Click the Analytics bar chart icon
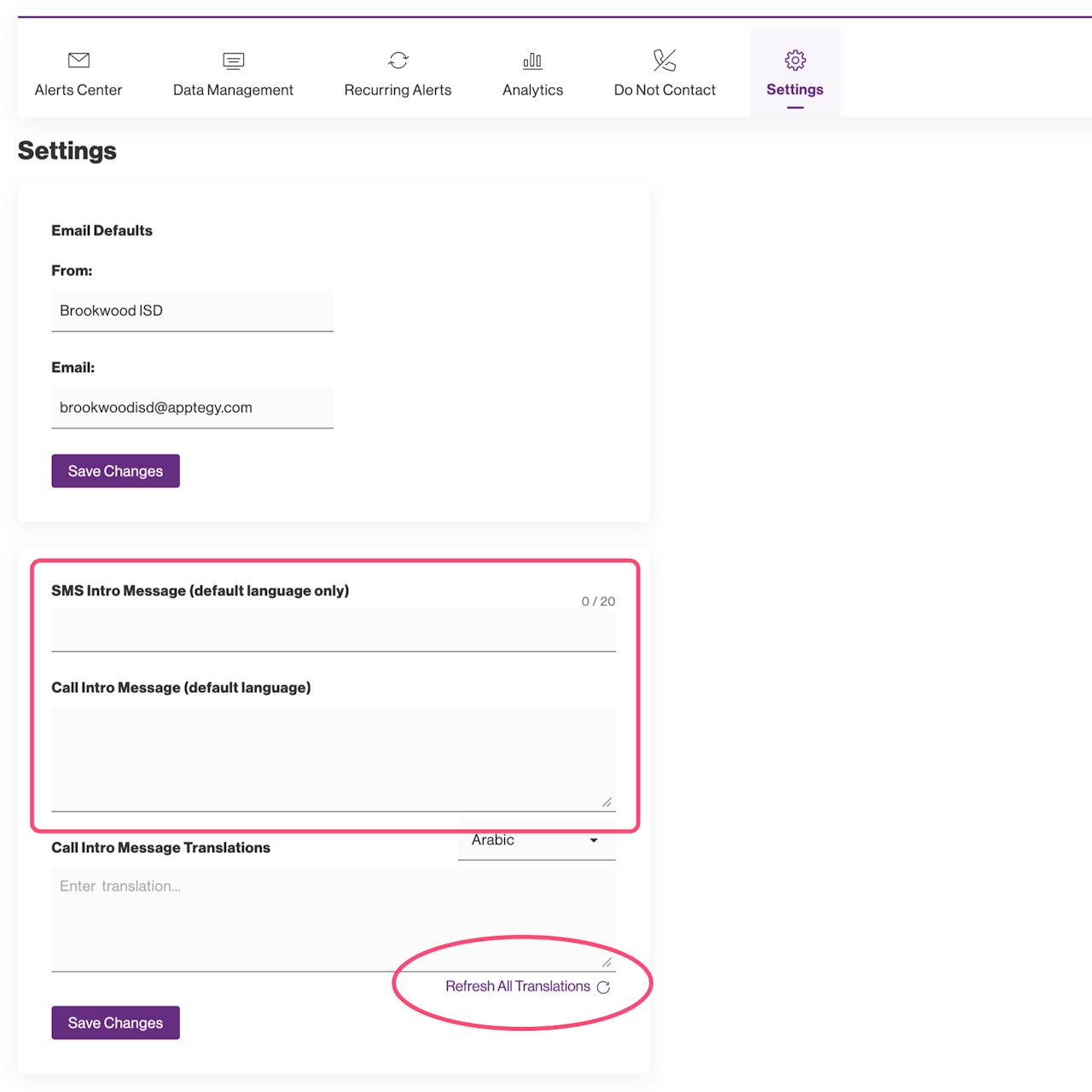 pos(532,60)
